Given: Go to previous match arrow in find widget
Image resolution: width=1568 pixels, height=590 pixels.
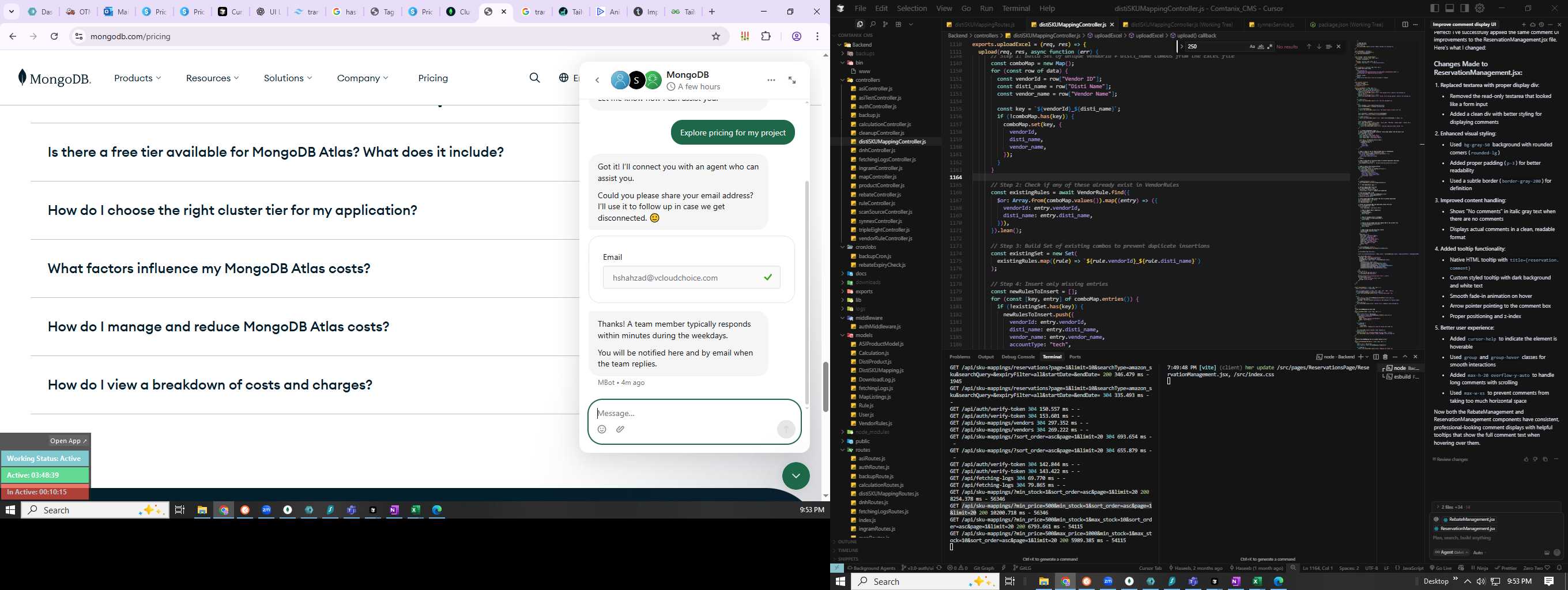Looking at the screenshot, I should [1309, 47].
